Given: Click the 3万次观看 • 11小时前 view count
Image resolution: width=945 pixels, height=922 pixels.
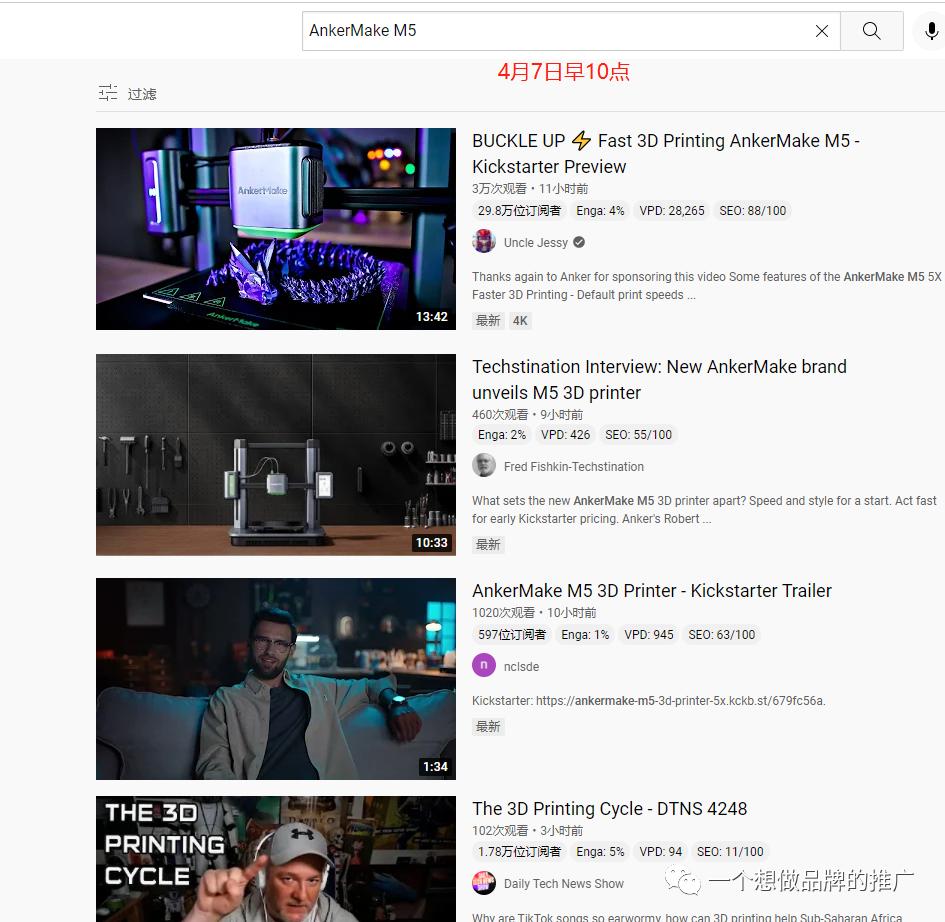Looking at the screenshot, I should coord(530,189).
